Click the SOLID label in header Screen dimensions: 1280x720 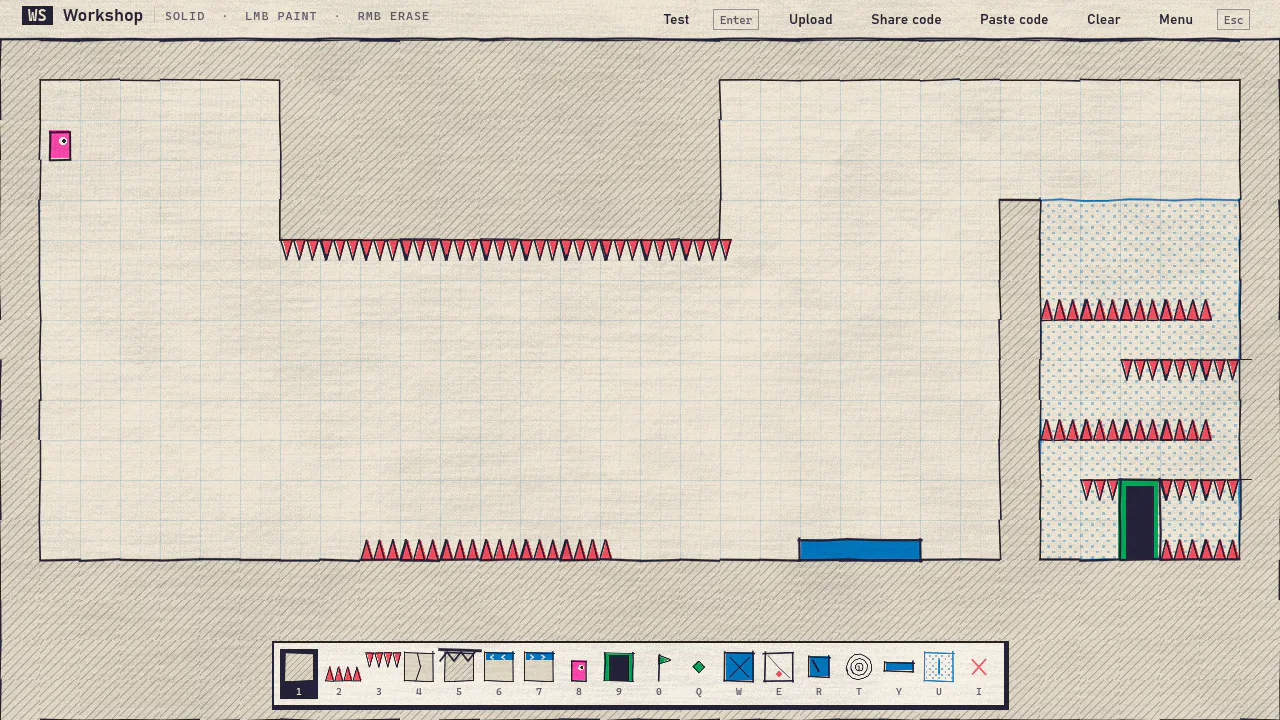tap(185, 16)
